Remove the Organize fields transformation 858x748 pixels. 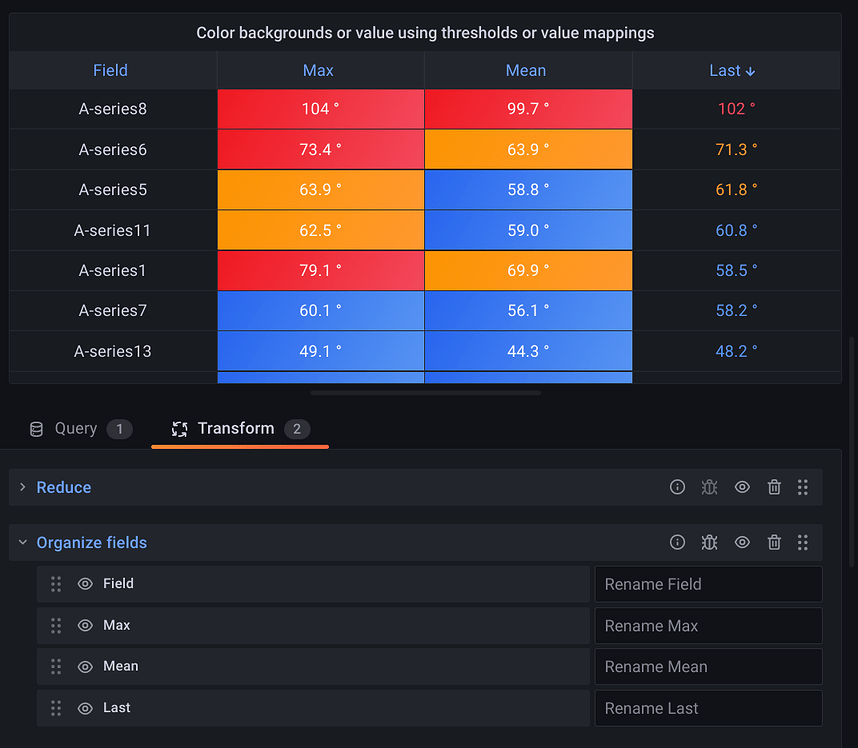point(774,542)
